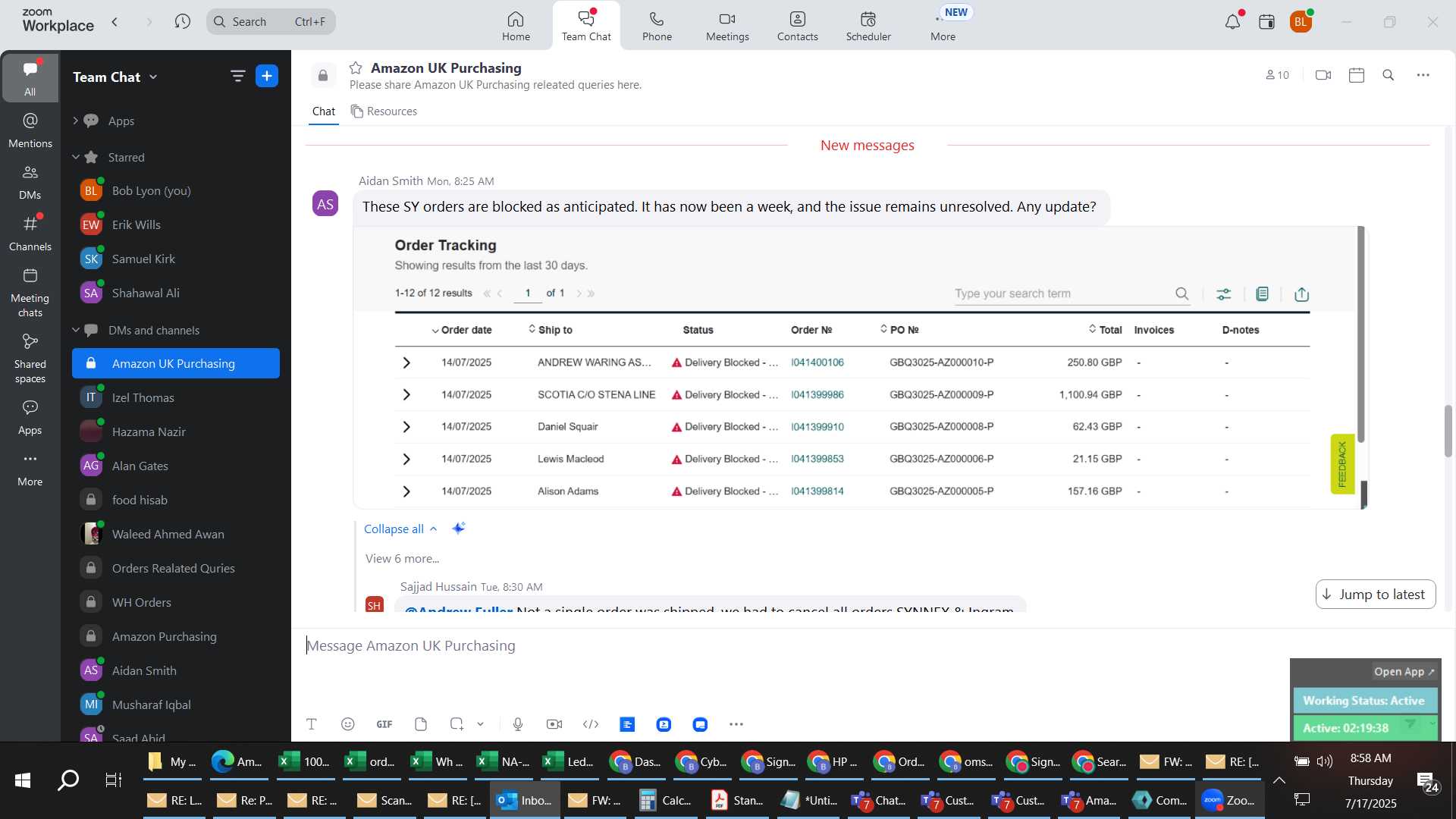Click the Search box with Ctrl+F
This screenshot has height=819, width=1456.
click(x=271, y=21)
